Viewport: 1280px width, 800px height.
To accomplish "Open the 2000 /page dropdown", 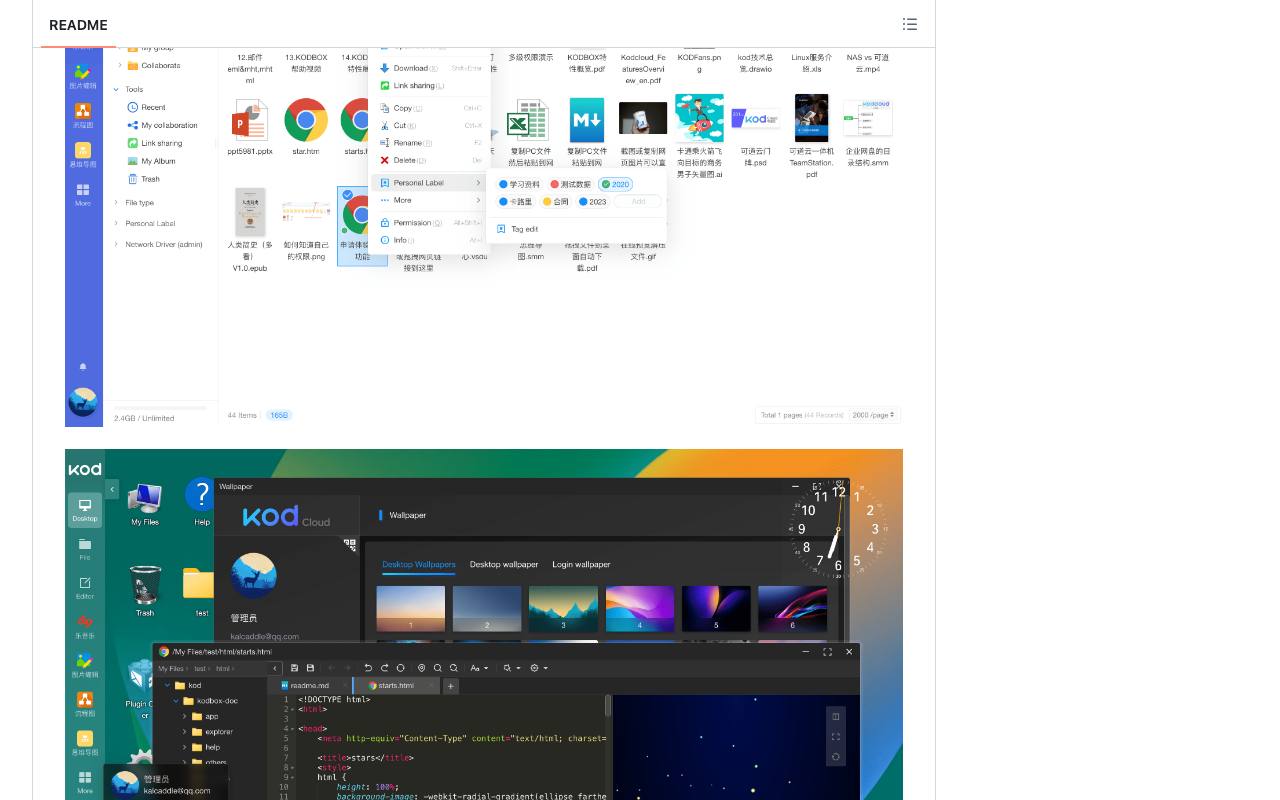I will pos(873,415).
